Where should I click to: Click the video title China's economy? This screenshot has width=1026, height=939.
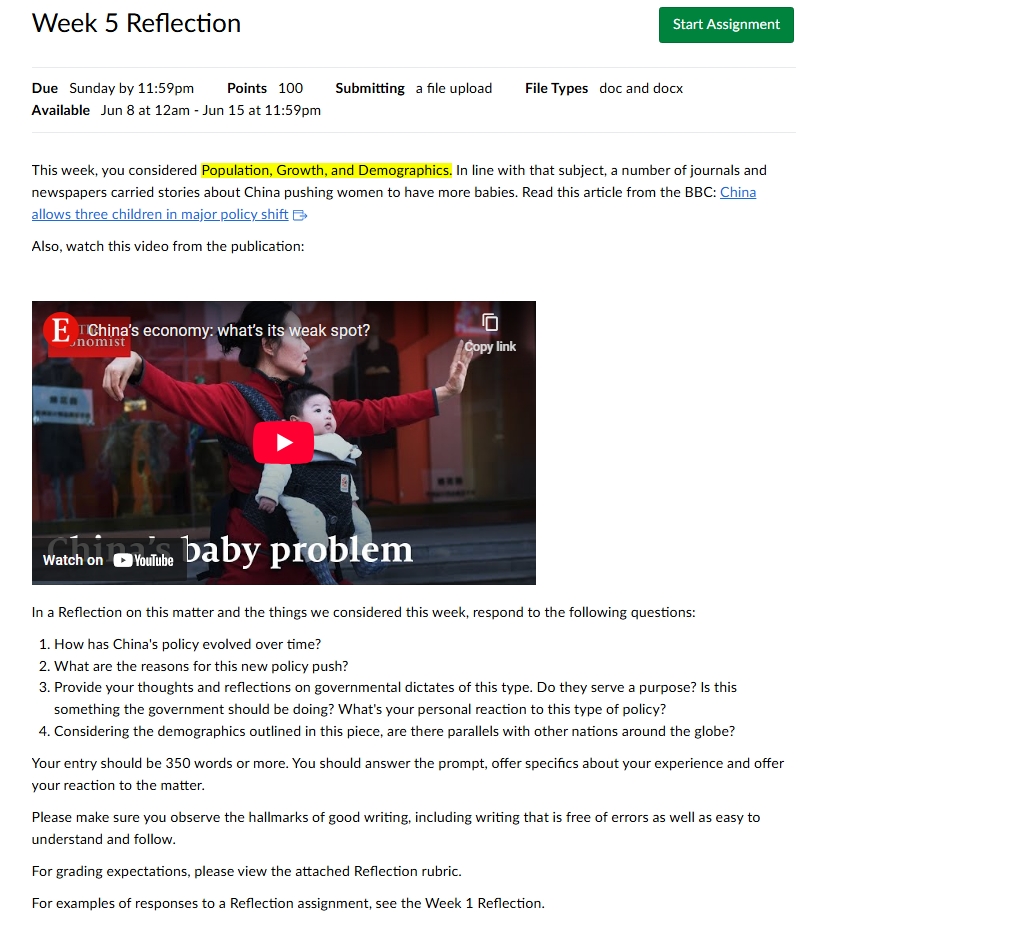pos(229,330)
